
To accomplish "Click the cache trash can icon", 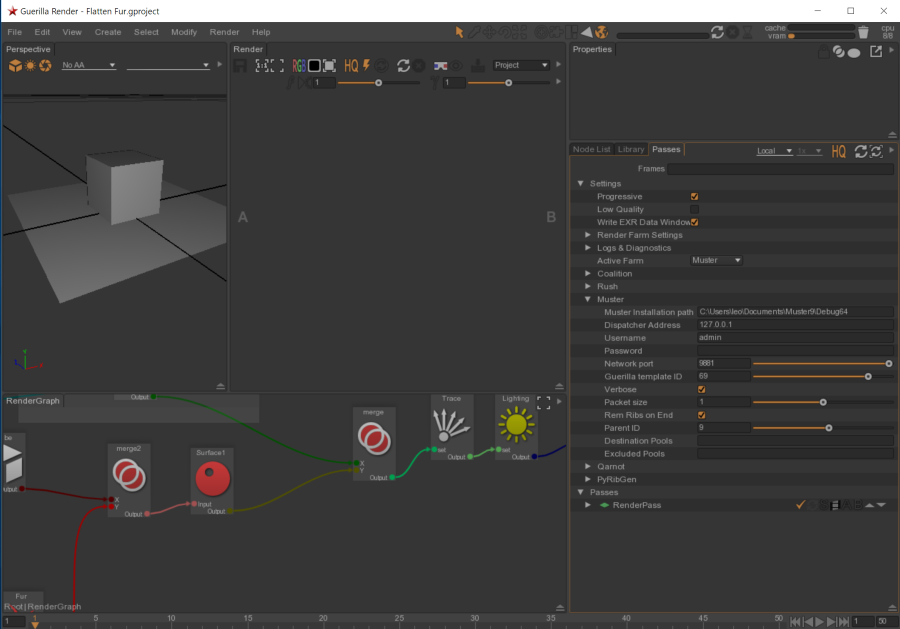I will click(x=863, y=32).
